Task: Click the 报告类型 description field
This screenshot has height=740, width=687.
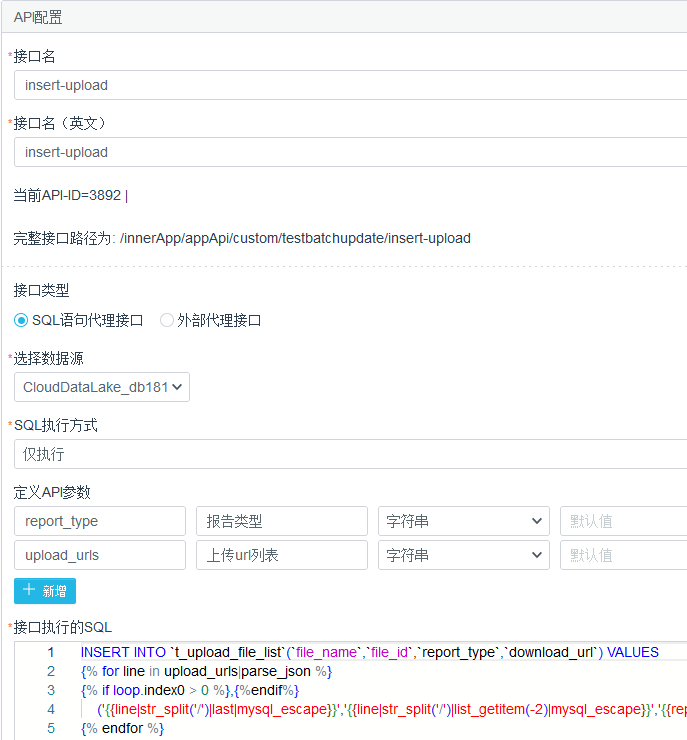Action: [x=282, y=521]
